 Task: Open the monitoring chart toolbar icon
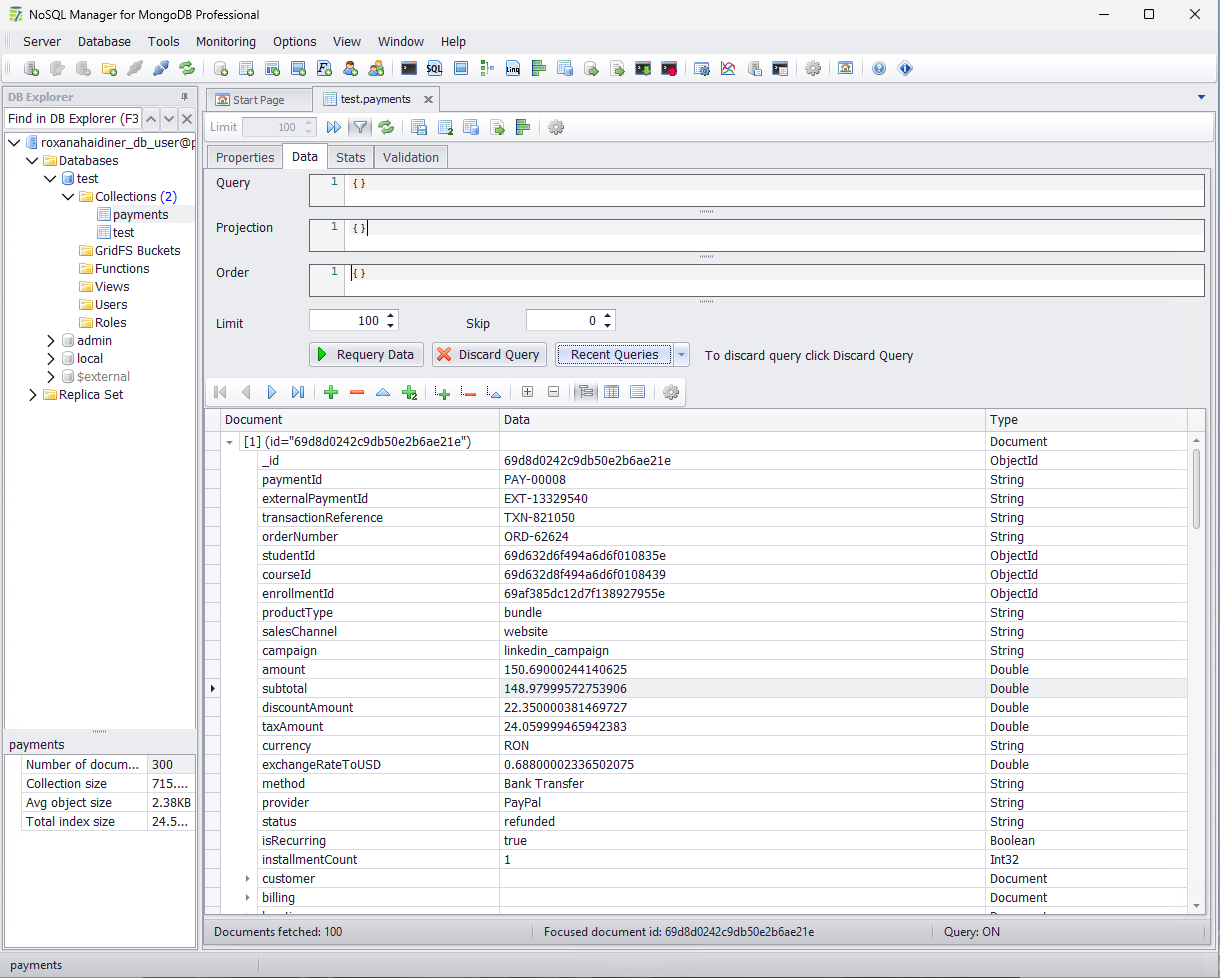coord(728,69)
